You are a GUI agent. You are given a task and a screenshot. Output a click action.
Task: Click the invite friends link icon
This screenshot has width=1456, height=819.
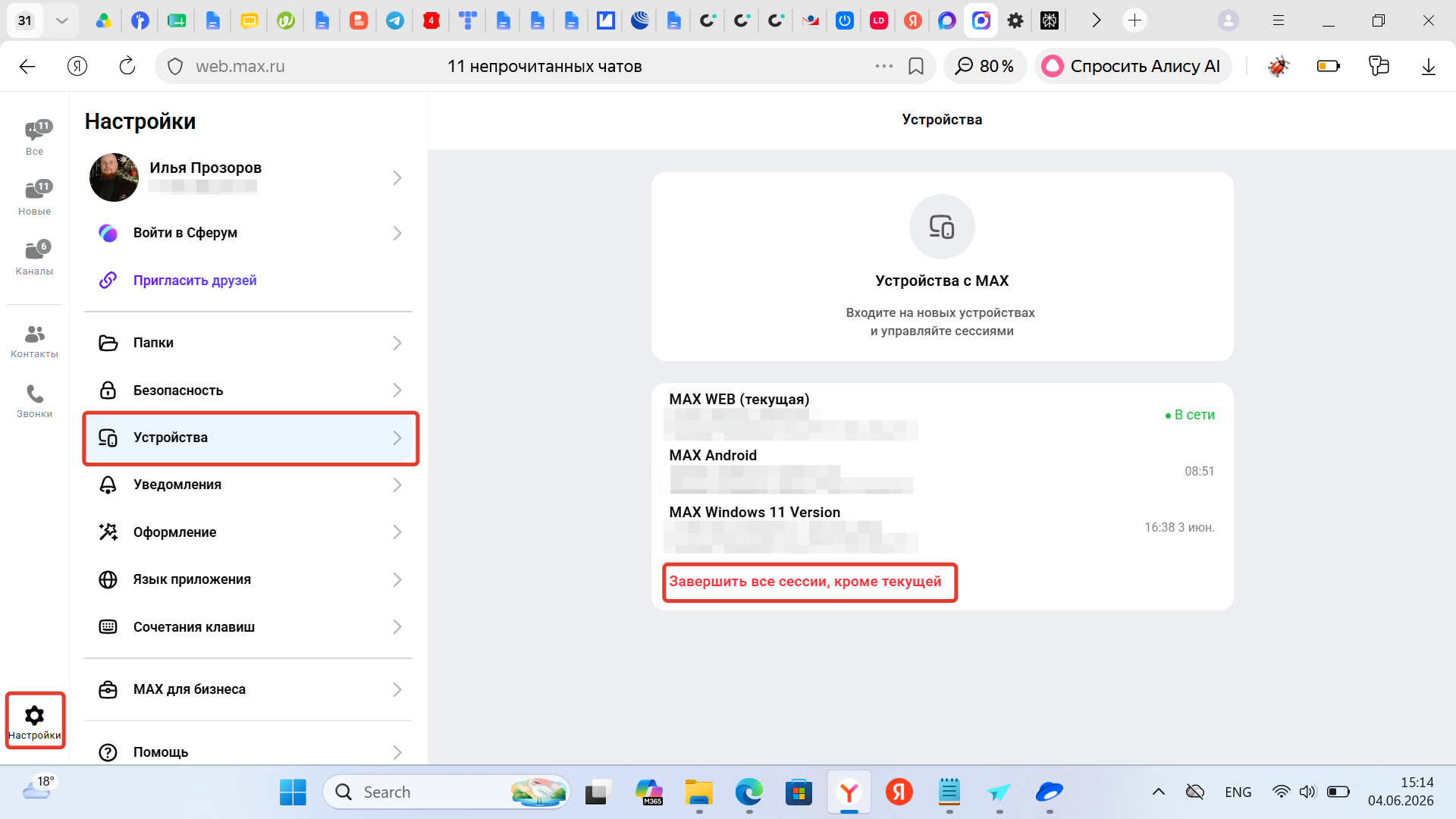click(x=108, y=280)
